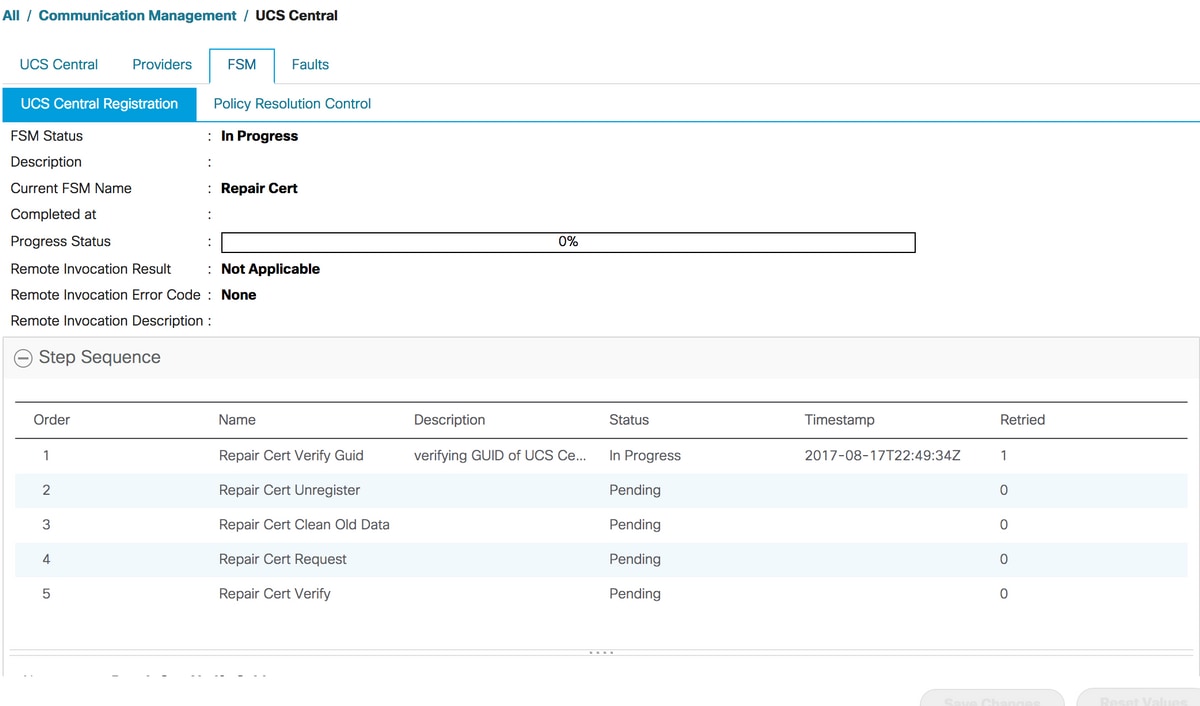Open the Policy Resolution Control subtab

291,103
